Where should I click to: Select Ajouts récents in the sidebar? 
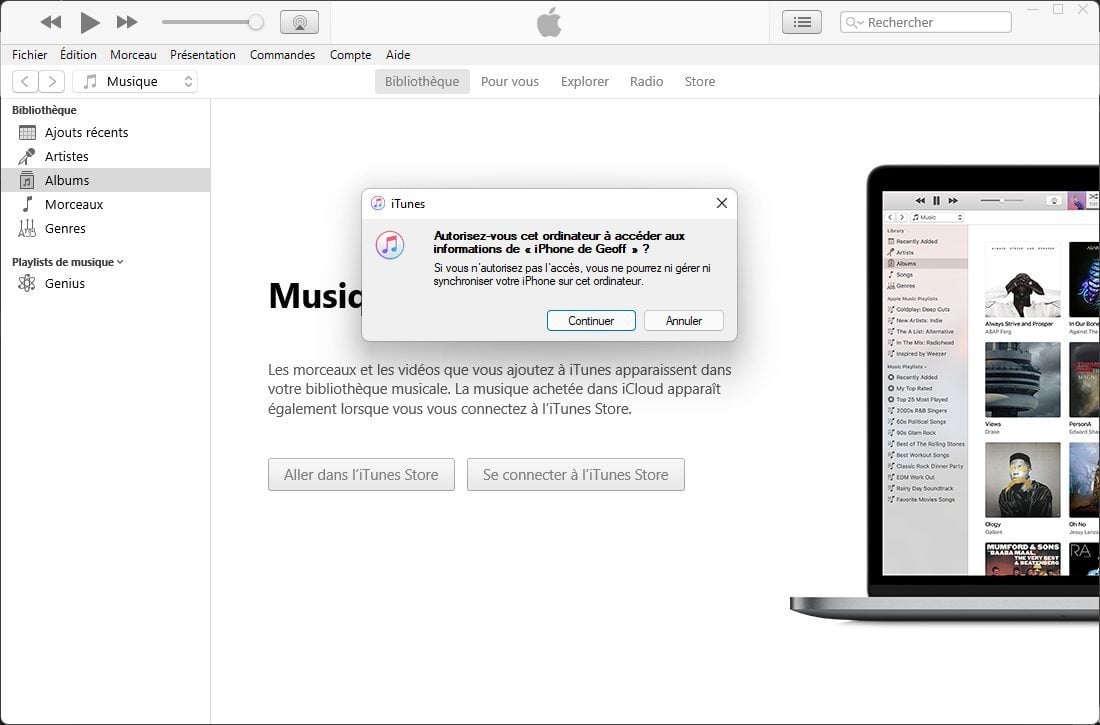point(105,133)
